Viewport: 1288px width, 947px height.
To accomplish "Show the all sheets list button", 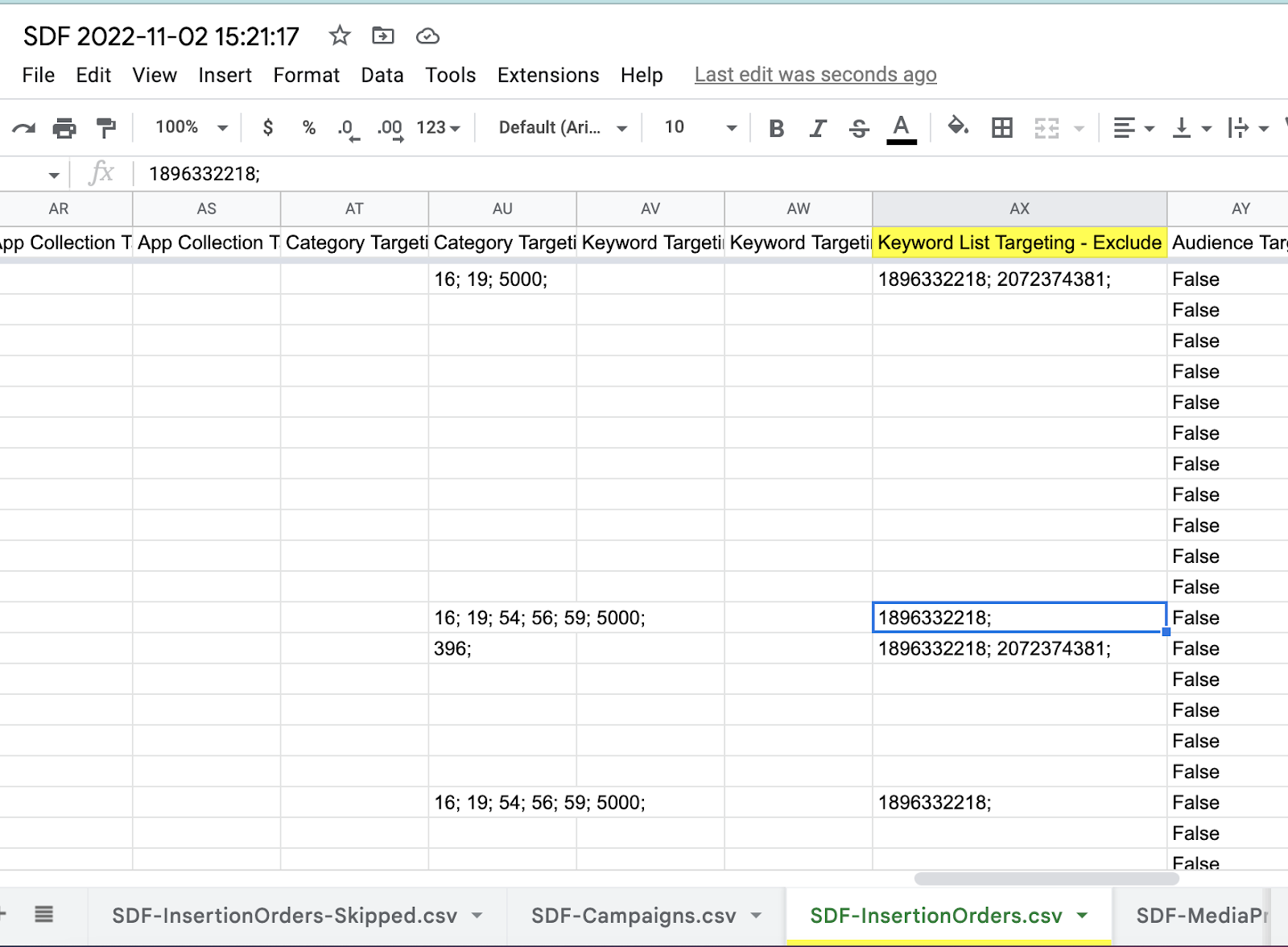I will (x=43, y=914).
